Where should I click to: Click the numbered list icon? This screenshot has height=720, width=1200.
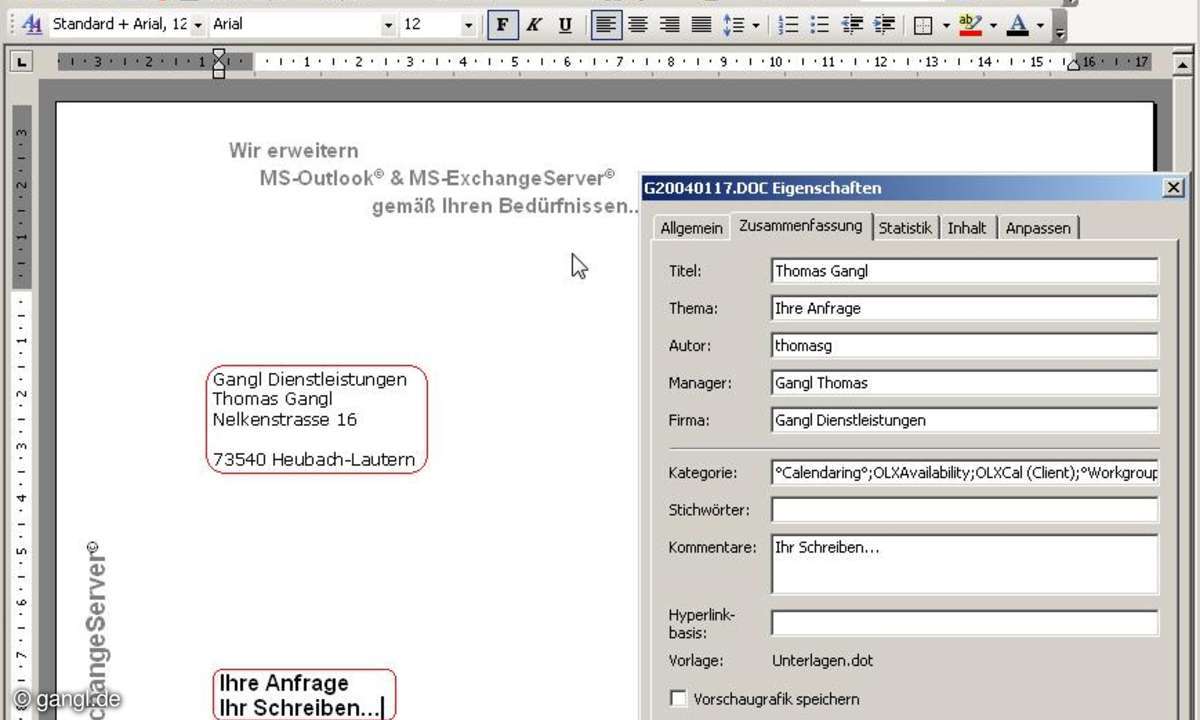pyautogui.click(x=789, y=25)
